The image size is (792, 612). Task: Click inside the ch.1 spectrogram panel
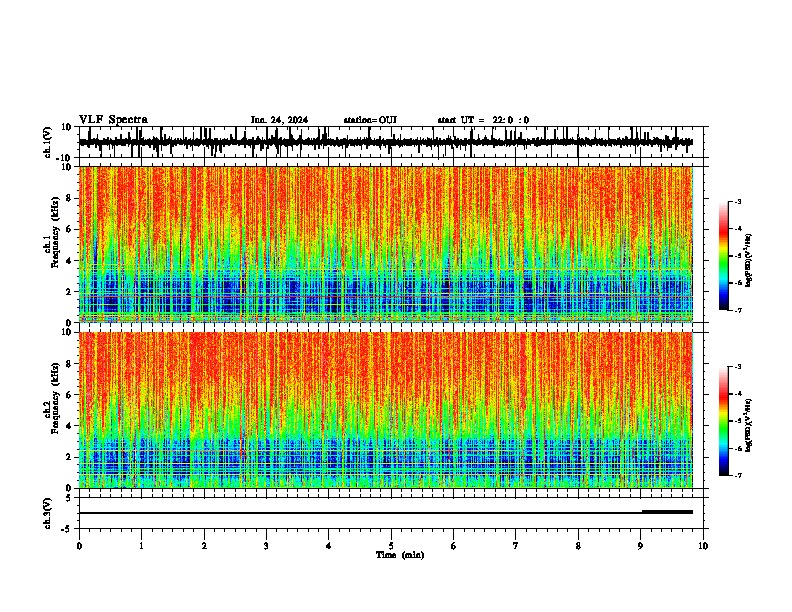386,244
